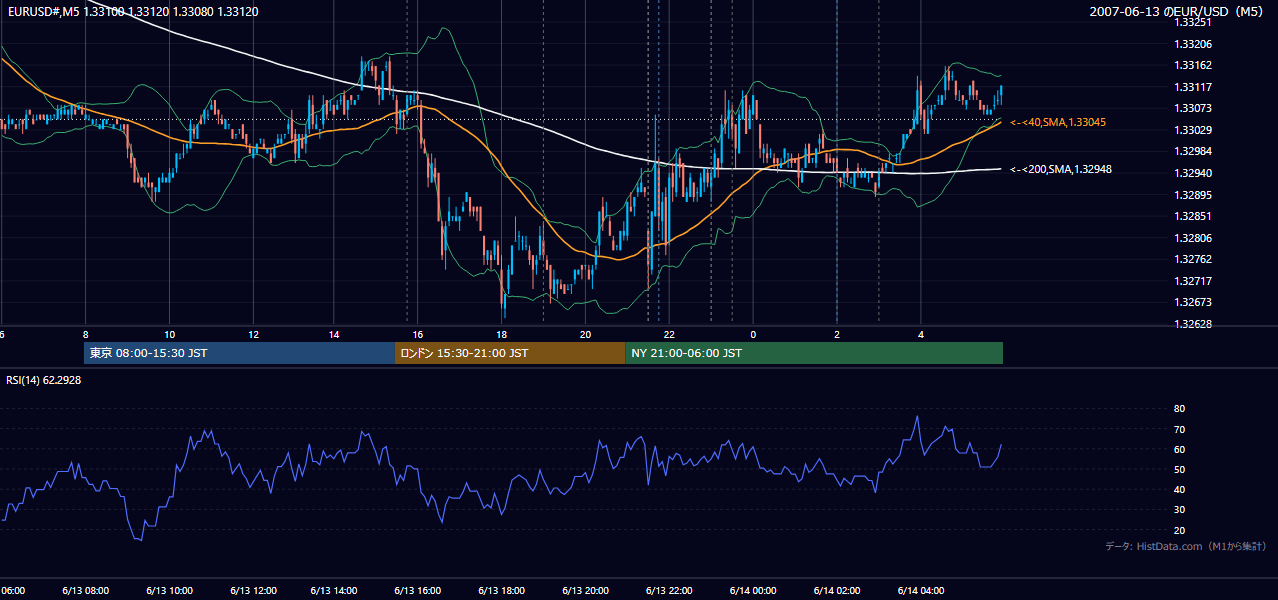Click hour tick 22 under the price chart
Screen dimensions: 1278x600
669,334
